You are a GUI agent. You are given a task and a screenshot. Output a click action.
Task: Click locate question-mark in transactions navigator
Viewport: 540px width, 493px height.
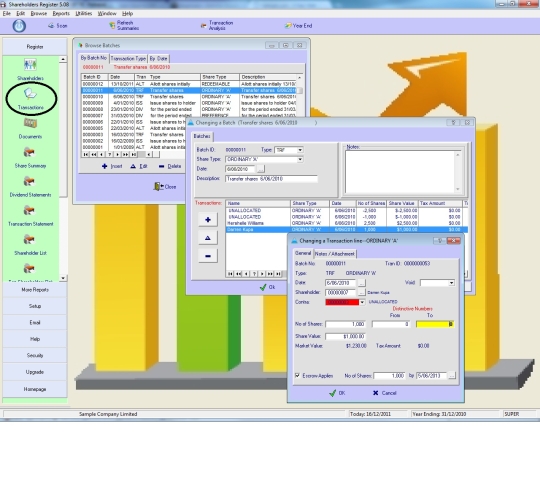(254, 274)
